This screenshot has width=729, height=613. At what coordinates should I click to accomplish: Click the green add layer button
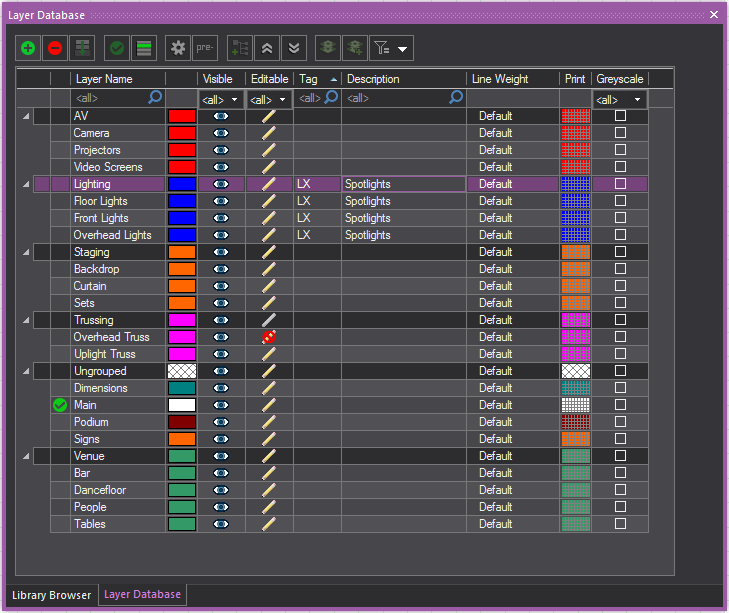point(28,47)
